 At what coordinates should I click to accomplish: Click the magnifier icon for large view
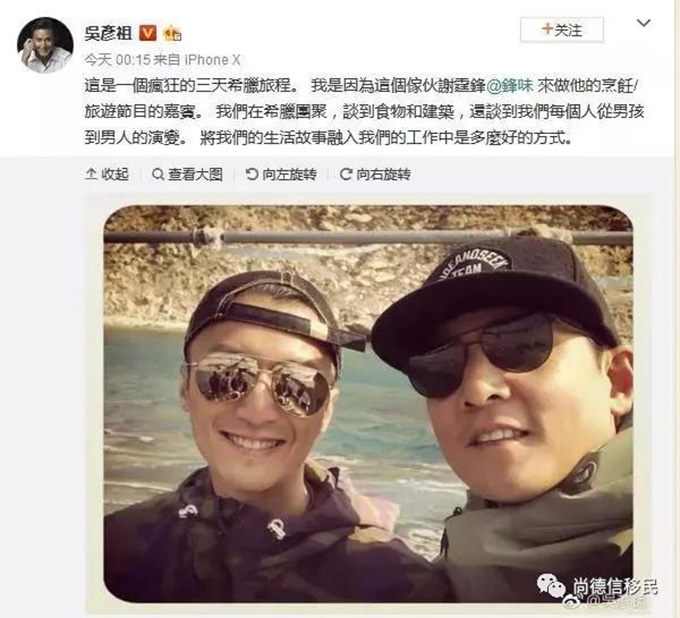coord(158,174)
